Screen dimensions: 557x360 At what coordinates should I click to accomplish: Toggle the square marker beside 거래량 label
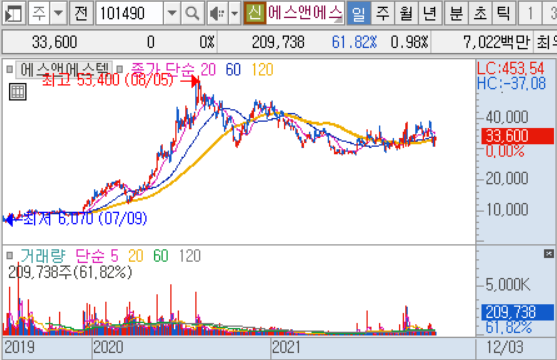[10, 255]
